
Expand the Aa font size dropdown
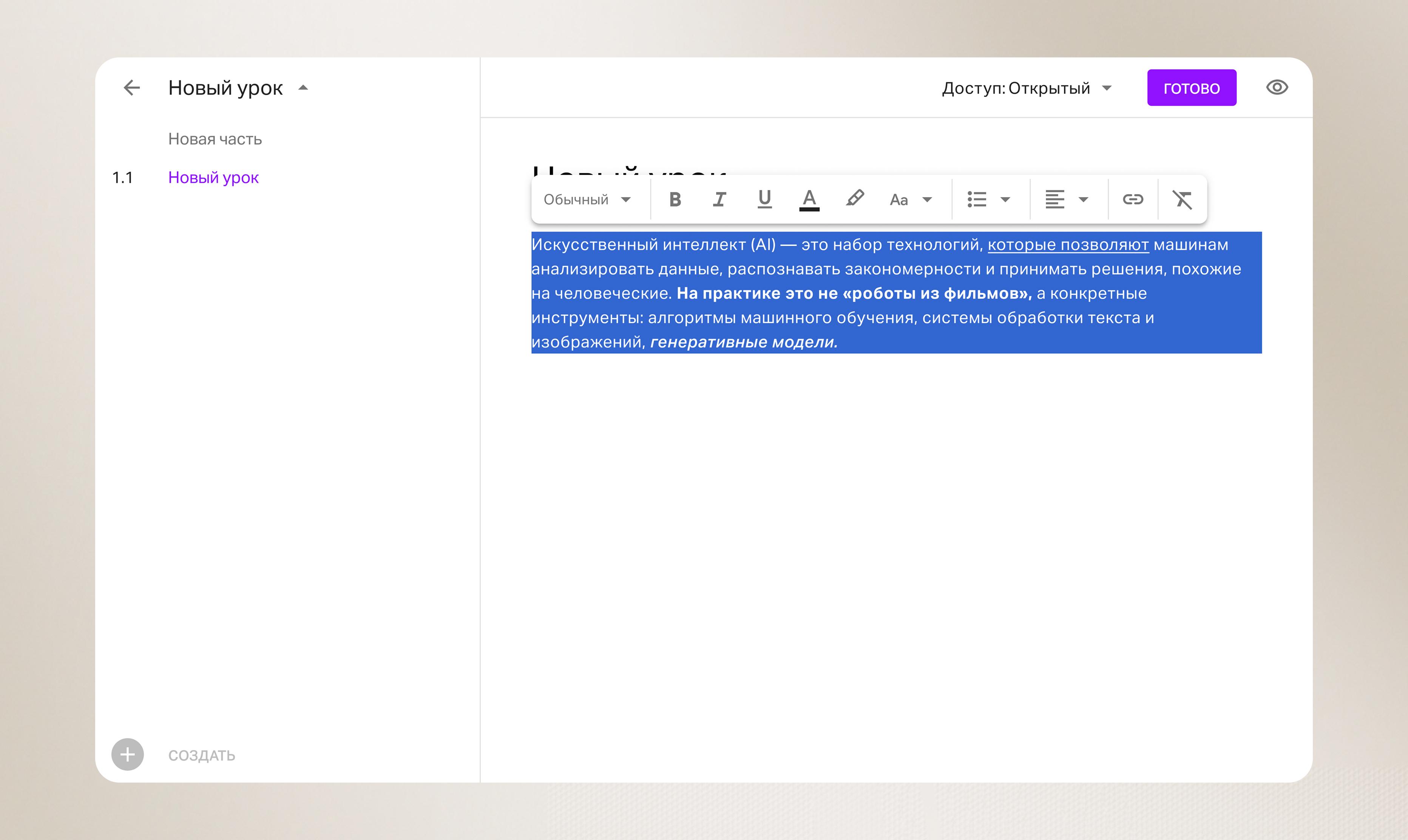point(910,199)
